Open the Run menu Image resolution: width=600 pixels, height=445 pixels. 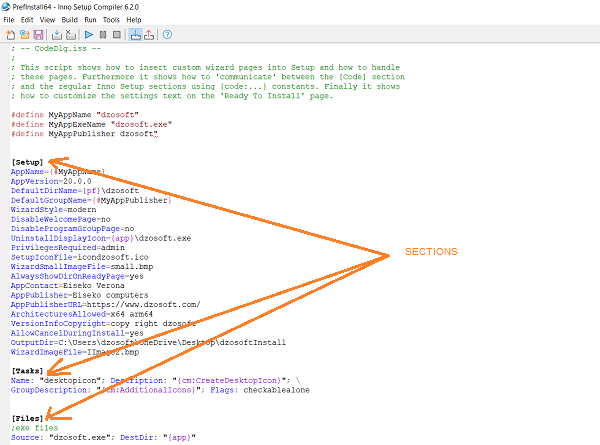coord(90,20)
